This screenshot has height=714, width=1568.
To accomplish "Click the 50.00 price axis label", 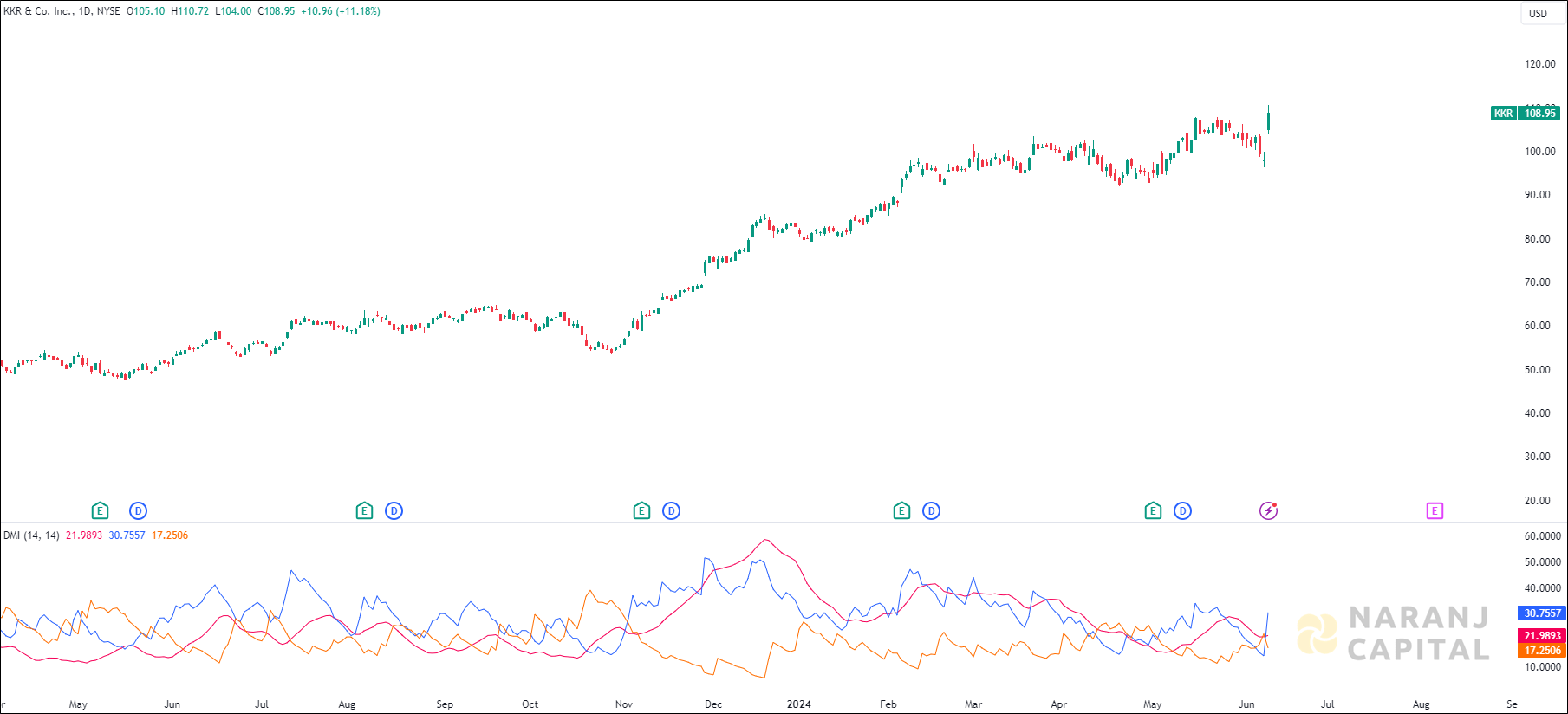I will click(1538, 370).
